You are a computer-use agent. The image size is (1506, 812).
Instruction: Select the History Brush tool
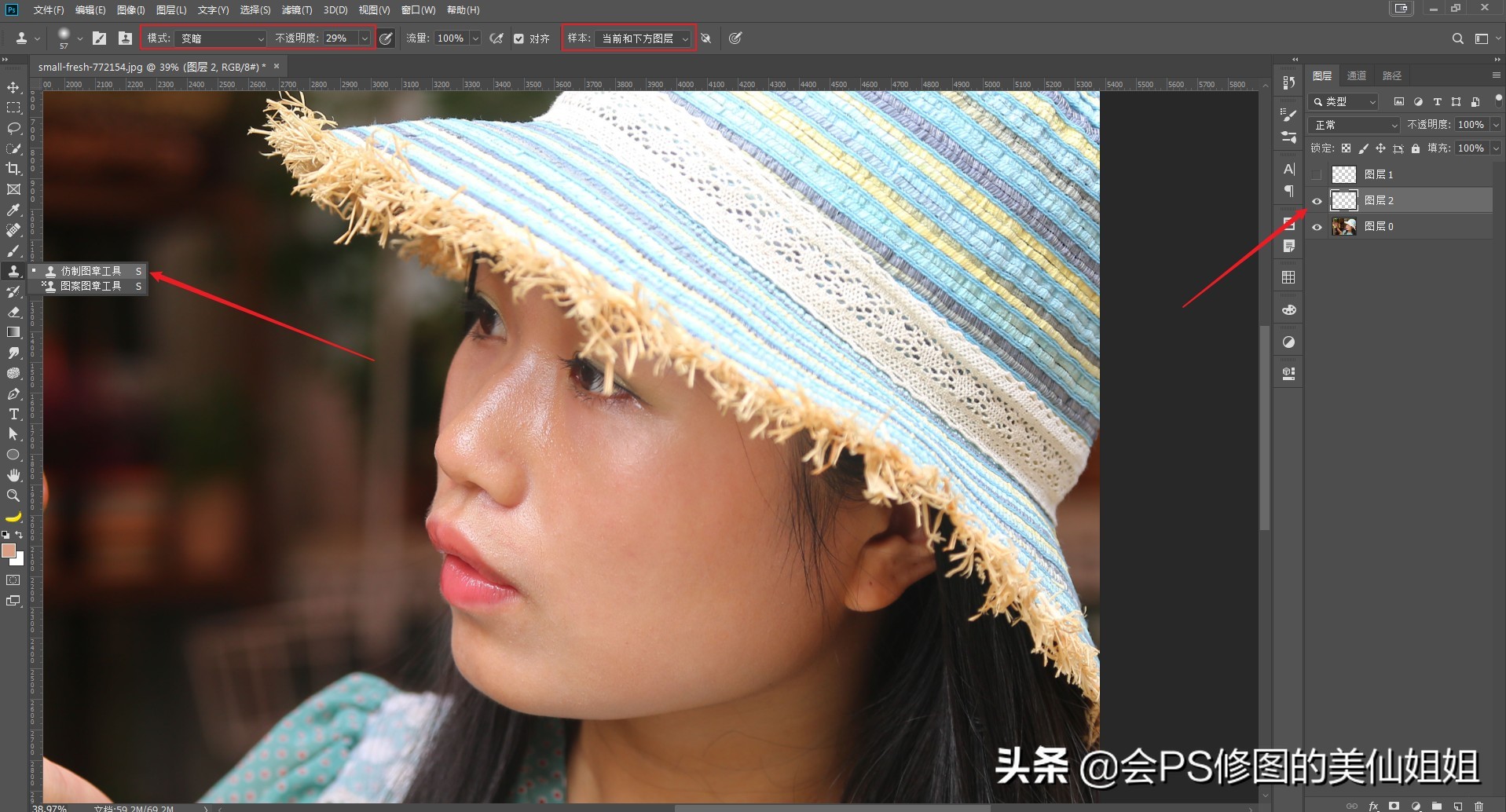point(13,291)
